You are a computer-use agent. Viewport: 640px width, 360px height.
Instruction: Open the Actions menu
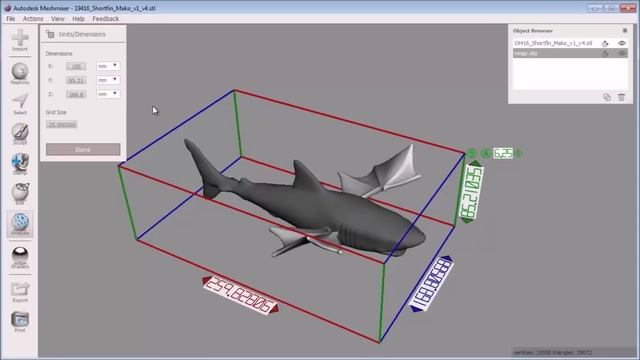click(x=33, y=19)
